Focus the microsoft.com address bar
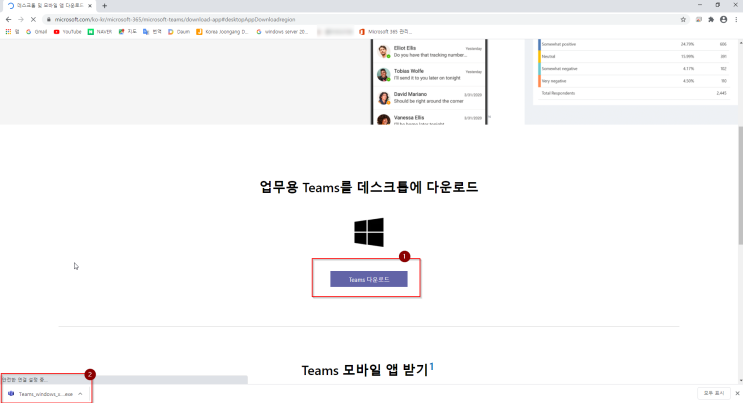 pos(360,19)
